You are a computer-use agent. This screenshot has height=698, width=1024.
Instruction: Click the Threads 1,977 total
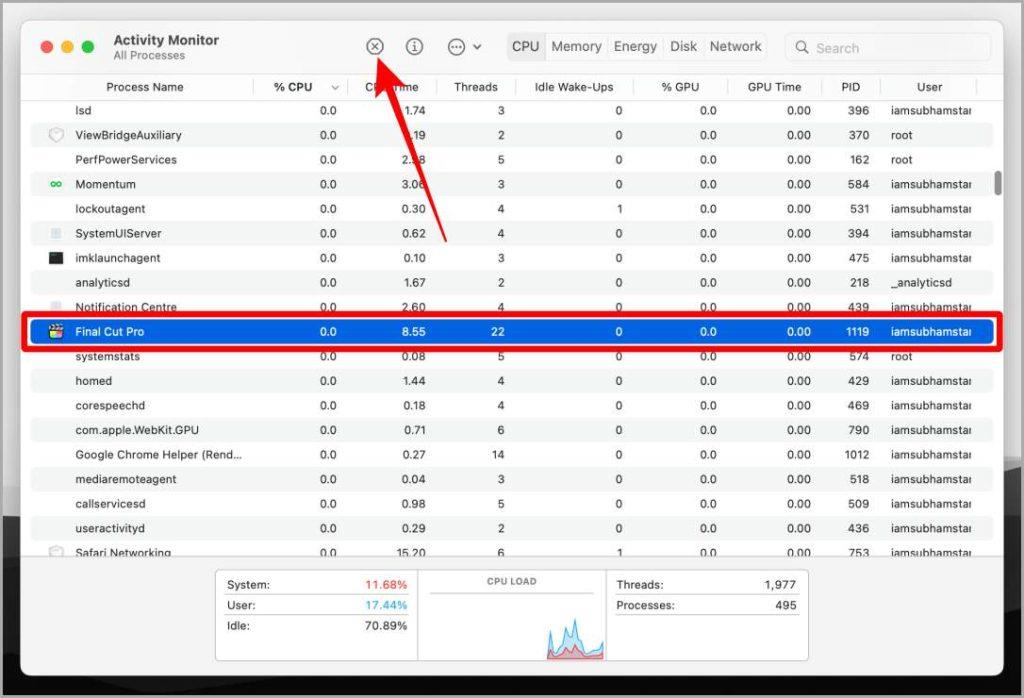[780, 584]
